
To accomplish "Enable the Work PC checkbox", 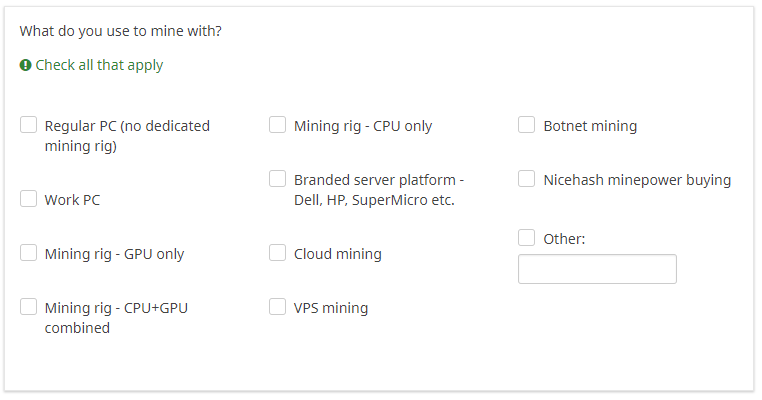I will (x=28, y=199).
